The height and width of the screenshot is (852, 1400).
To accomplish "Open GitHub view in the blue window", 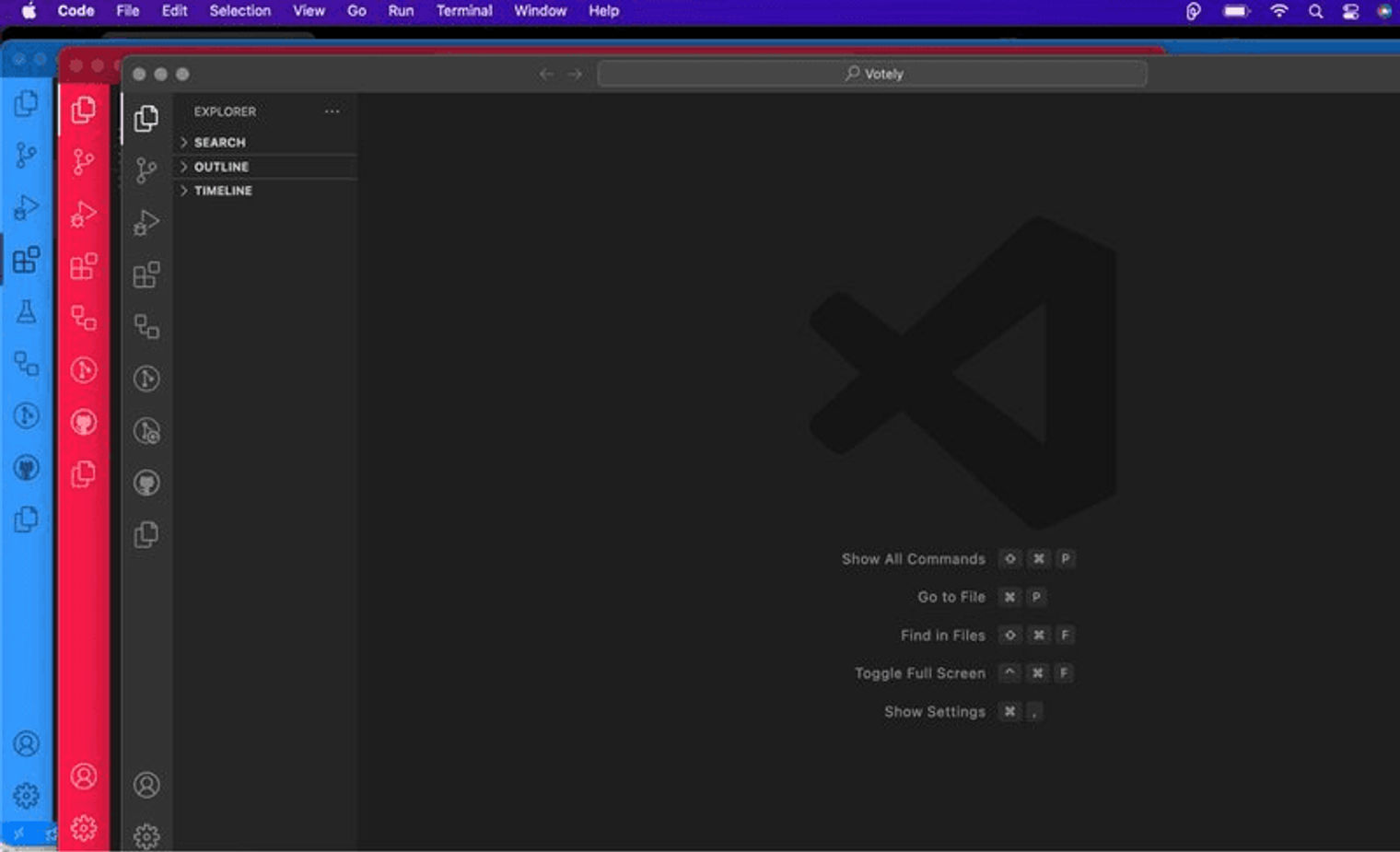I will (27, 468).
